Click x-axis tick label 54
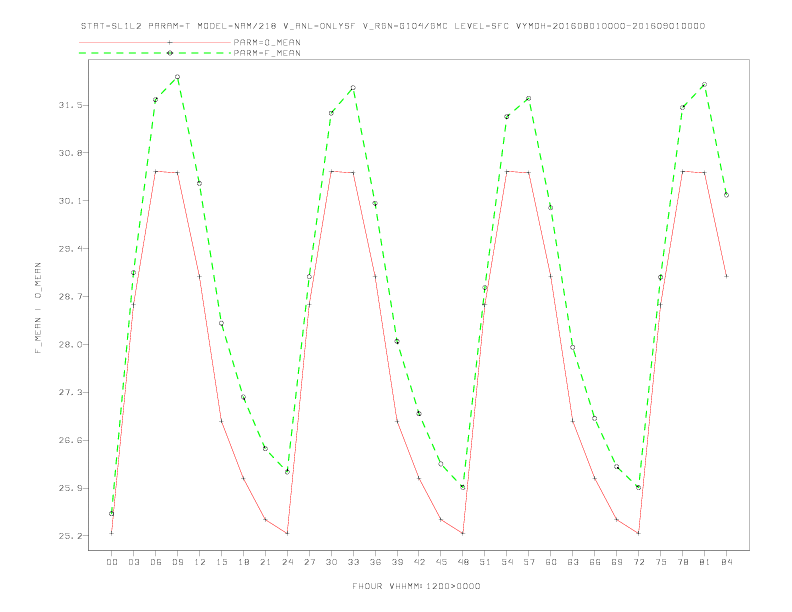792x612 pixels. [507, 562]
